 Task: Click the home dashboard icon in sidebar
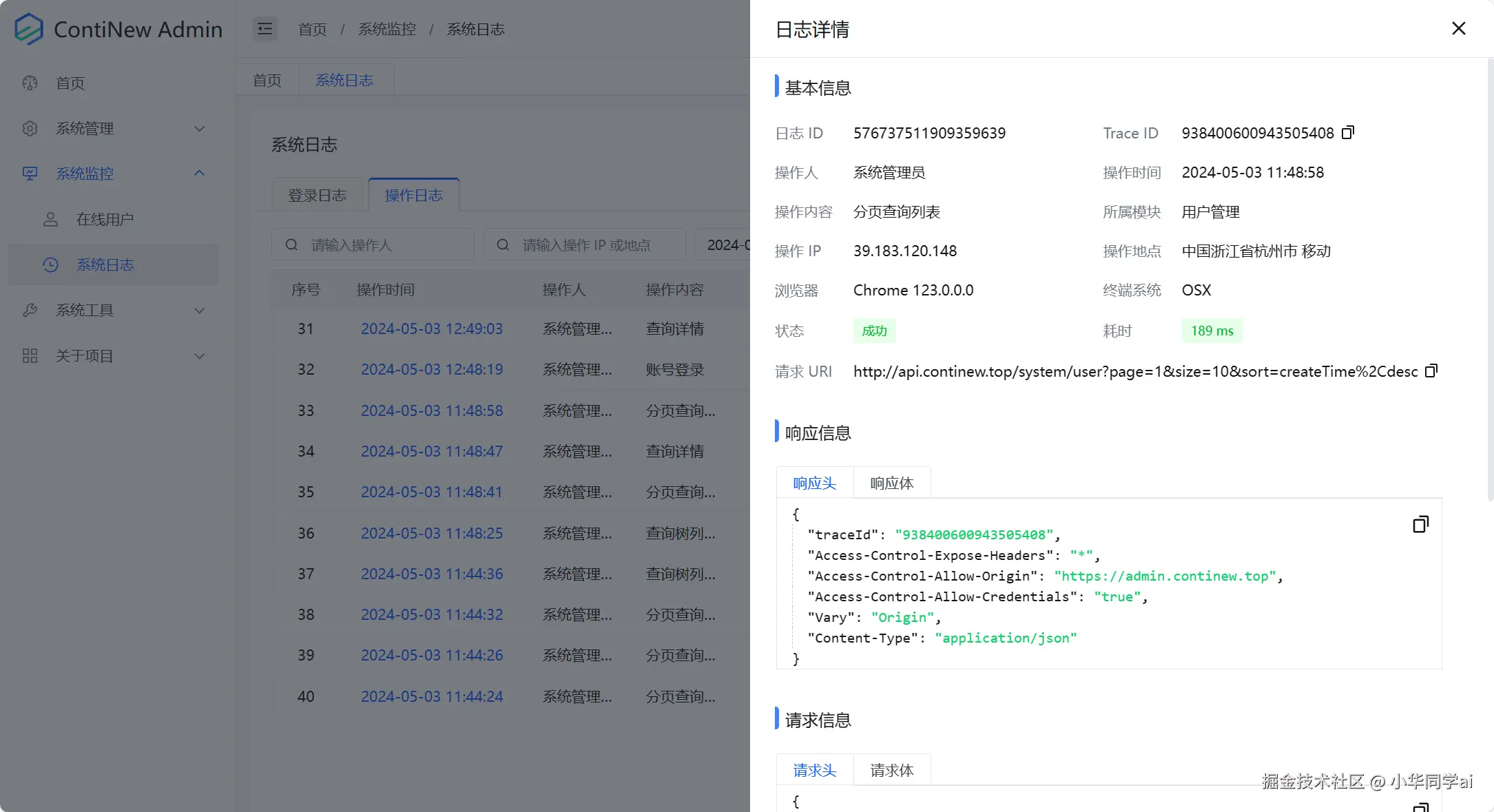coord(30,83)
